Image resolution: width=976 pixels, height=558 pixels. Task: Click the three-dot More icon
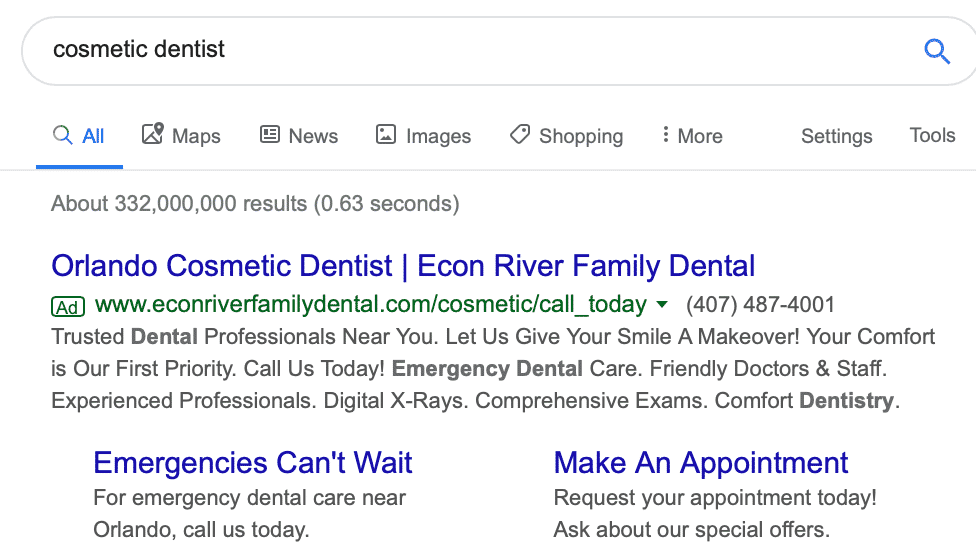[x=665, y=135]
